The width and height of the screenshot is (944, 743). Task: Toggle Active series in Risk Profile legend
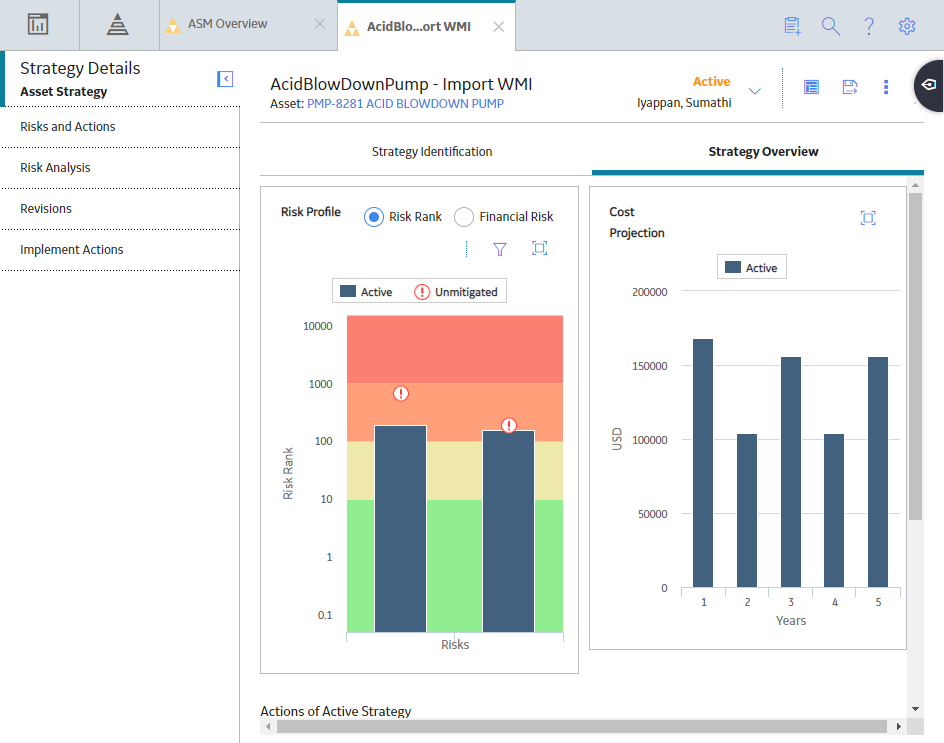(x=366, y=292)
